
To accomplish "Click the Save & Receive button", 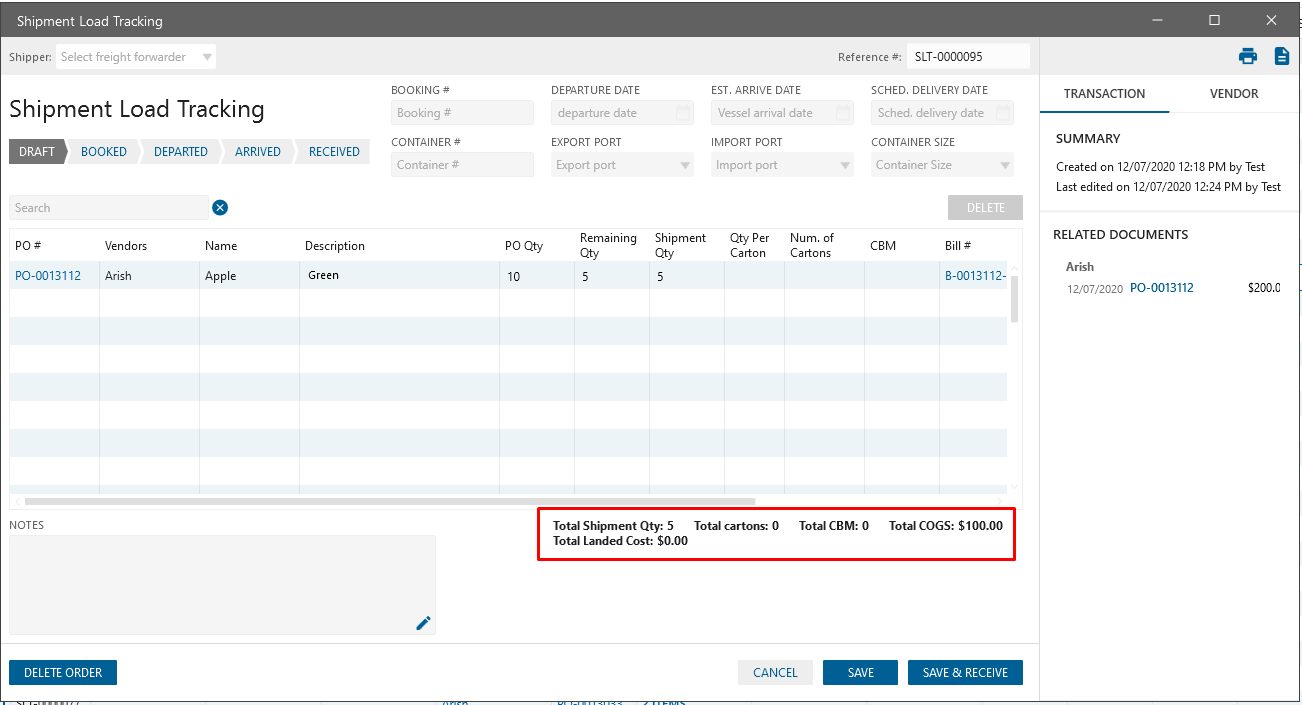I will 964,673.
